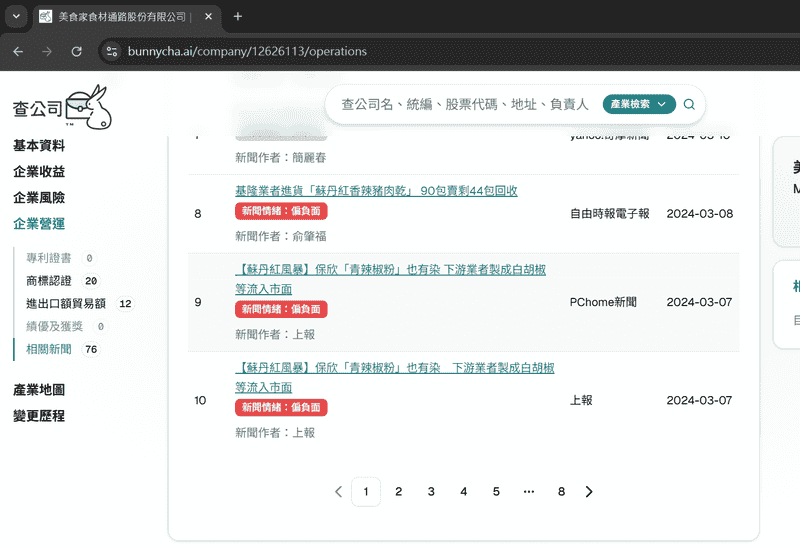Go to previous page with left chevron
Screen dimensions: 800x547
338,492
